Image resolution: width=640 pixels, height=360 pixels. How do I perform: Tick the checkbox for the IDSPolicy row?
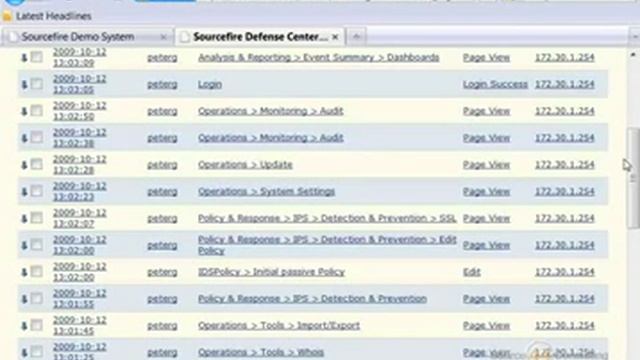pyautogui.click(x=37, y=271)
